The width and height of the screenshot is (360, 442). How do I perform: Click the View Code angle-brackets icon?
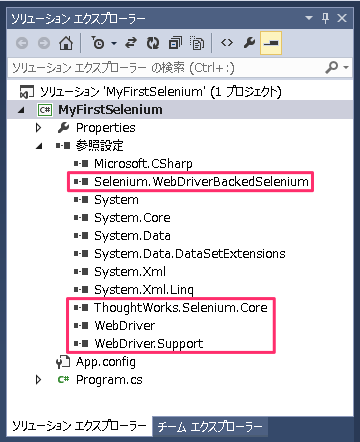227,43
